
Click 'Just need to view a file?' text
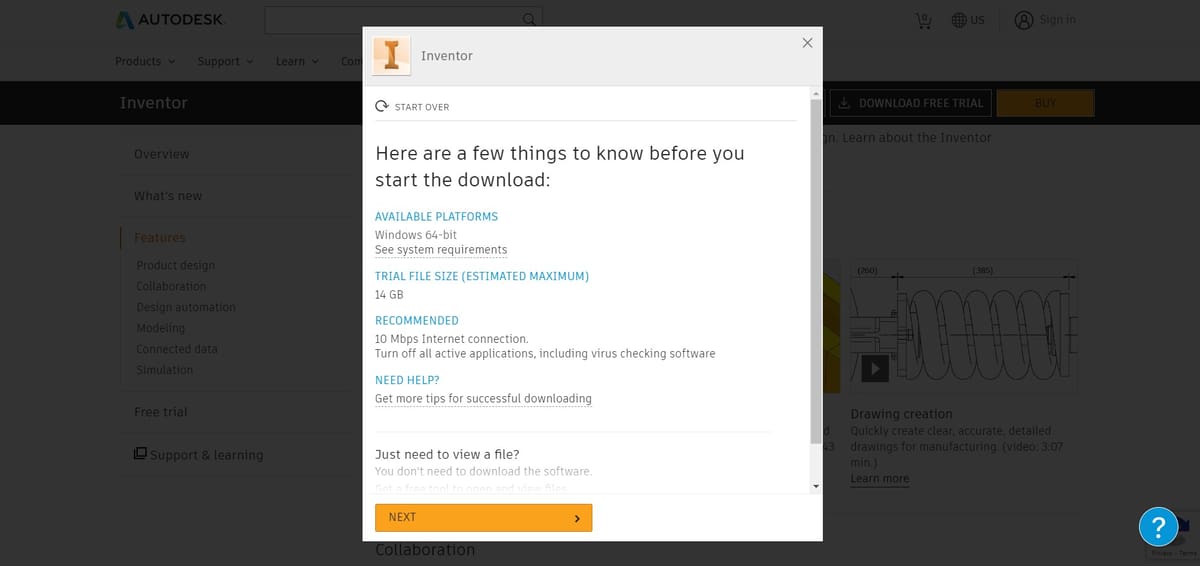click(x=447, y=454)
